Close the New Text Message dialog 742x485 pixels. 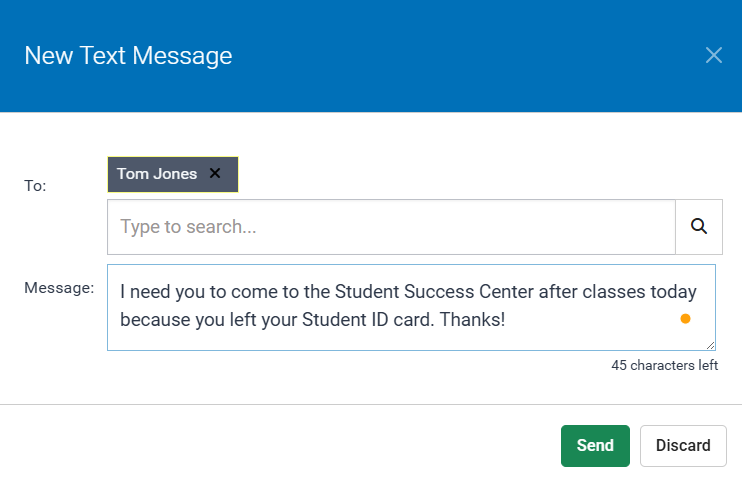coord(713,55)
